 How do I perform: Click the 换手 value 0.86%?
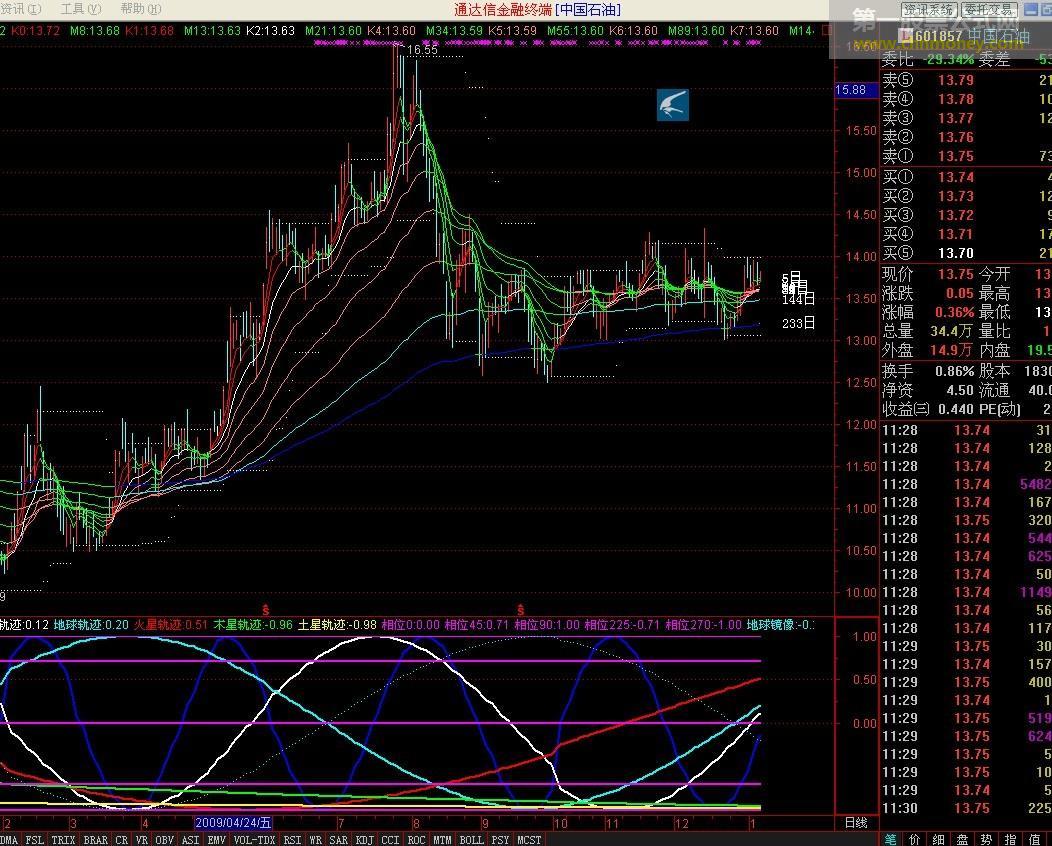pos(954,371)
